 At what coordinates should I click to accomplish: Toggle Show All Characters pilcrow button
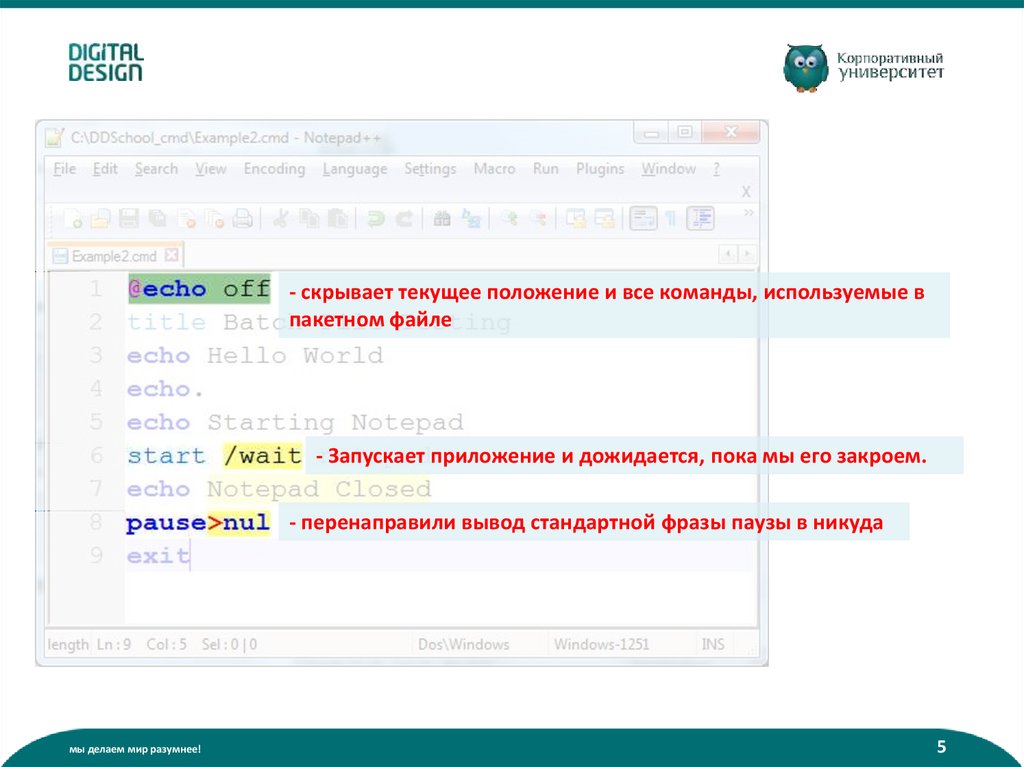click(x=670, y=217)
